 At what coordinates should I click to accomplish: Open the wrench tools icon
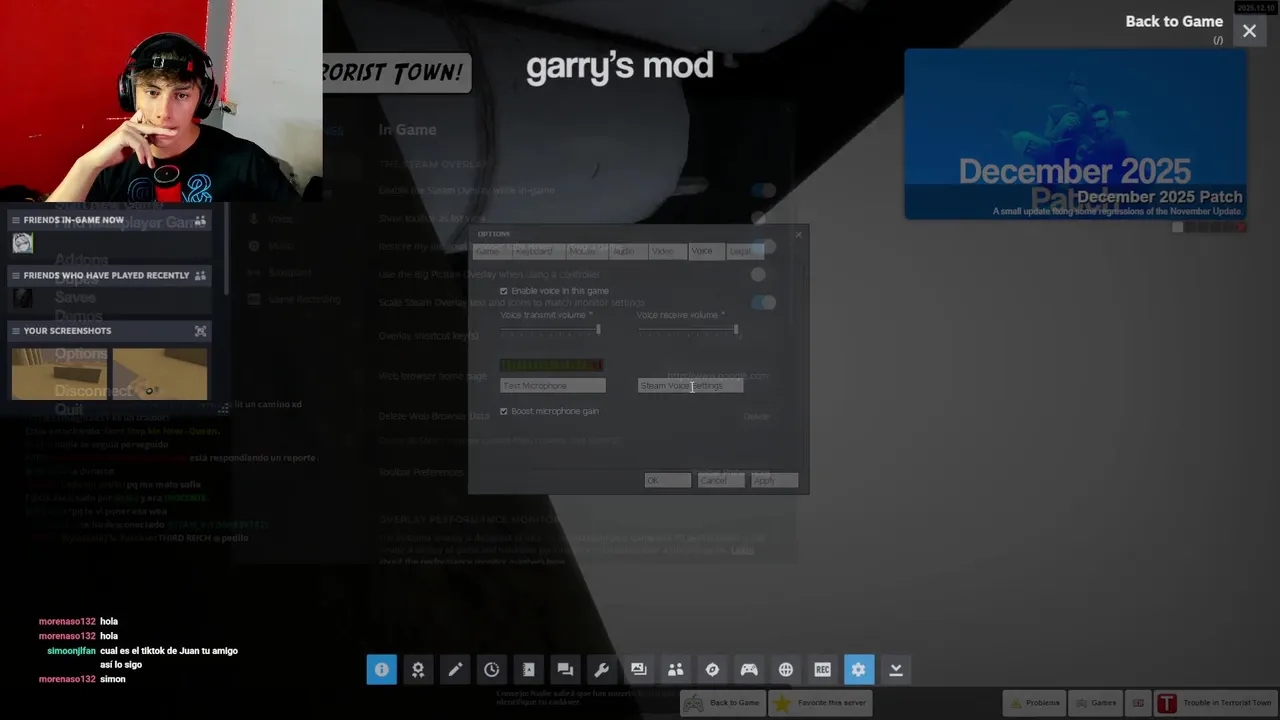[602, 670]
